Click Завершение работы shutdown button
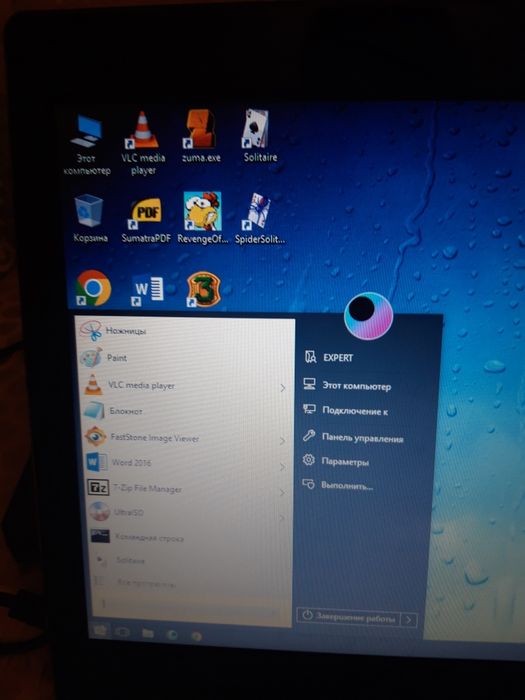This screenshot has width=525, height=700. (349, 617)
